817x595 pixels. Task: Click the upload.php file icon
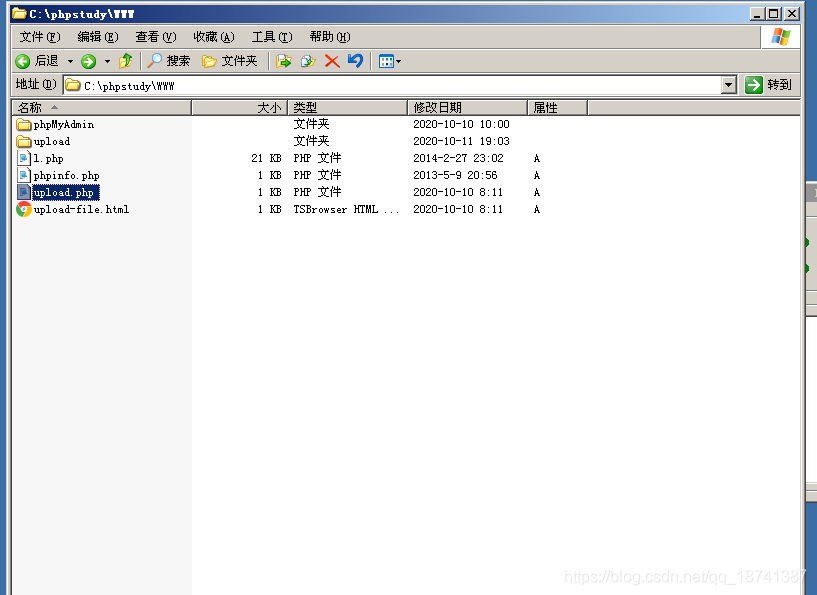click(23, 192)
